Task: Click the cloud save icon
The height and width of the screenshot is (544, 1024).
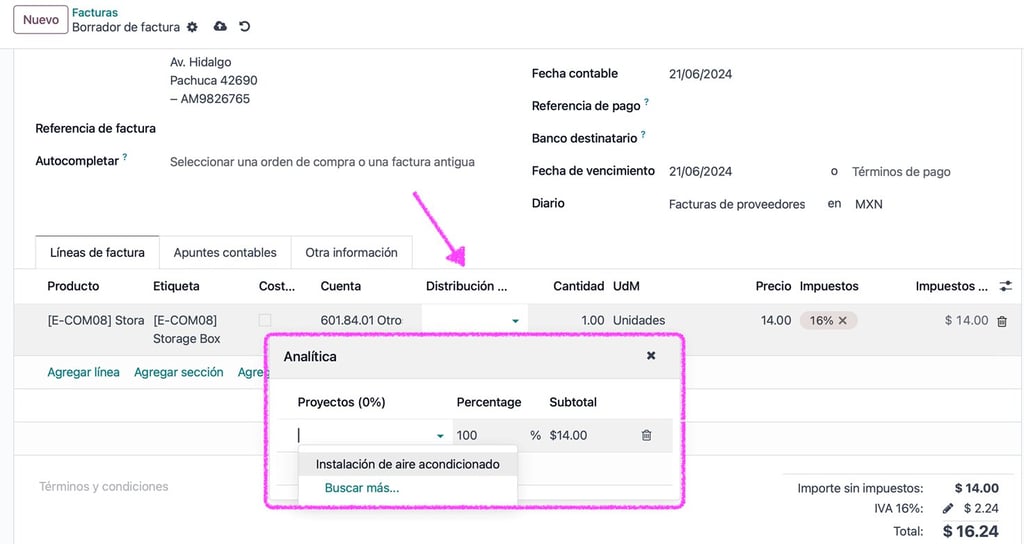Action: point(220,26)
